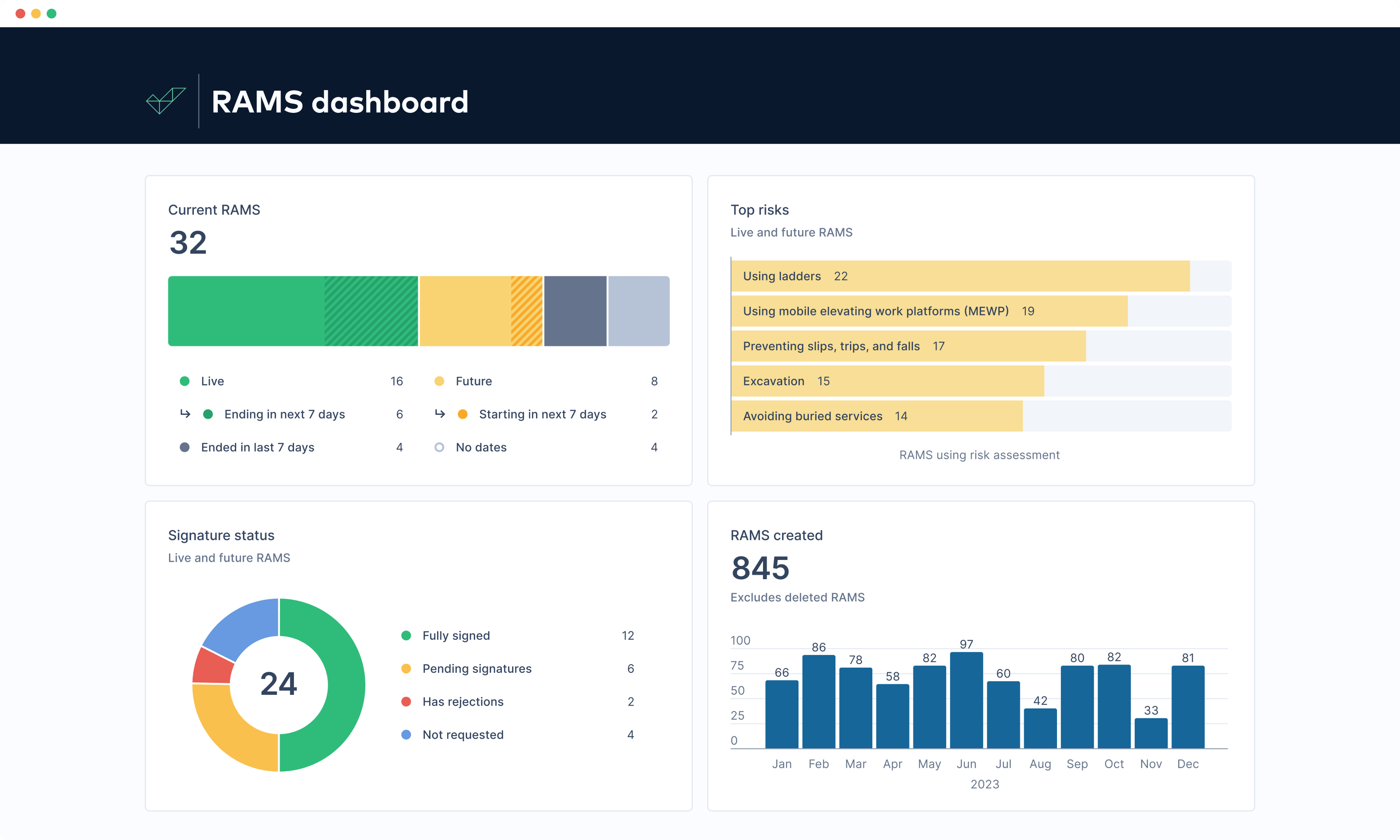Click the yellow Future status dot
The image size is (1400, 840).
pos(440,381)
